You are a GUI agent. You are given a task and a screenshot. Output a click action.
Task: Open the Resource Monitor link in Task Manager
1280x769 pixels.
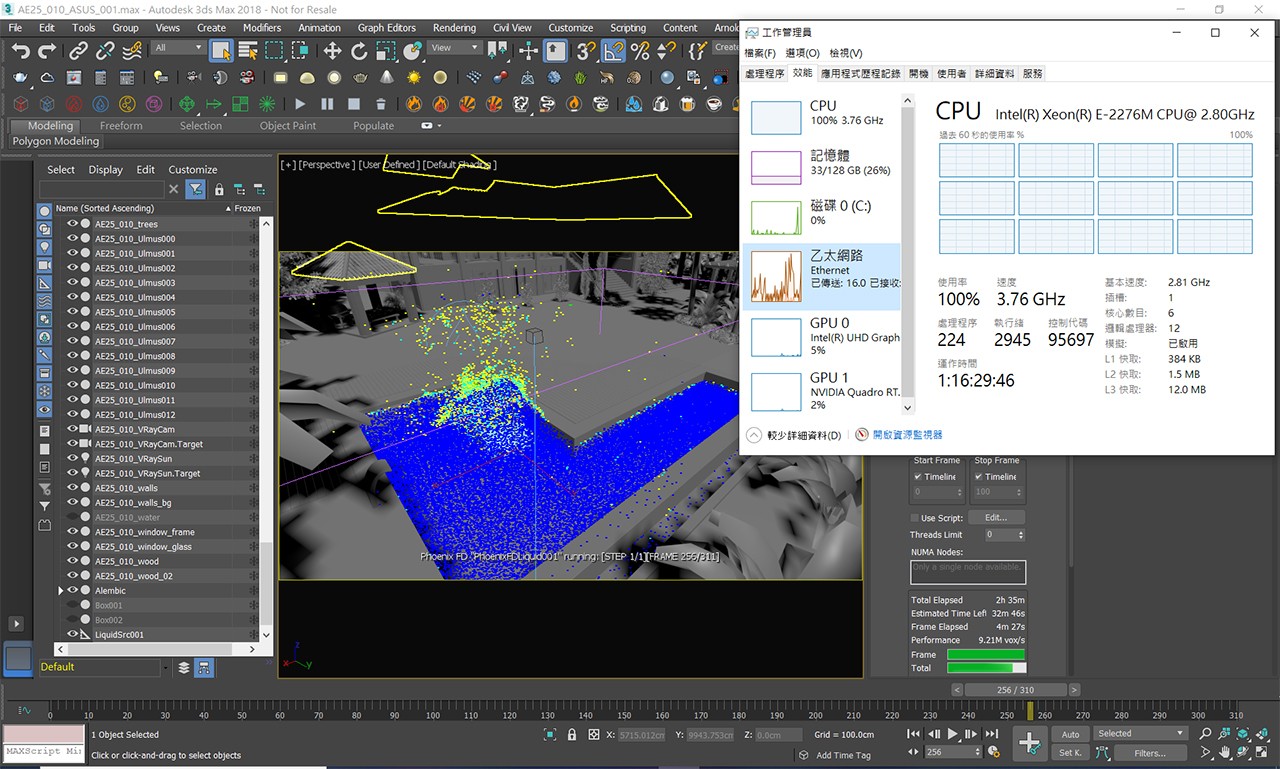click(907, 435)
